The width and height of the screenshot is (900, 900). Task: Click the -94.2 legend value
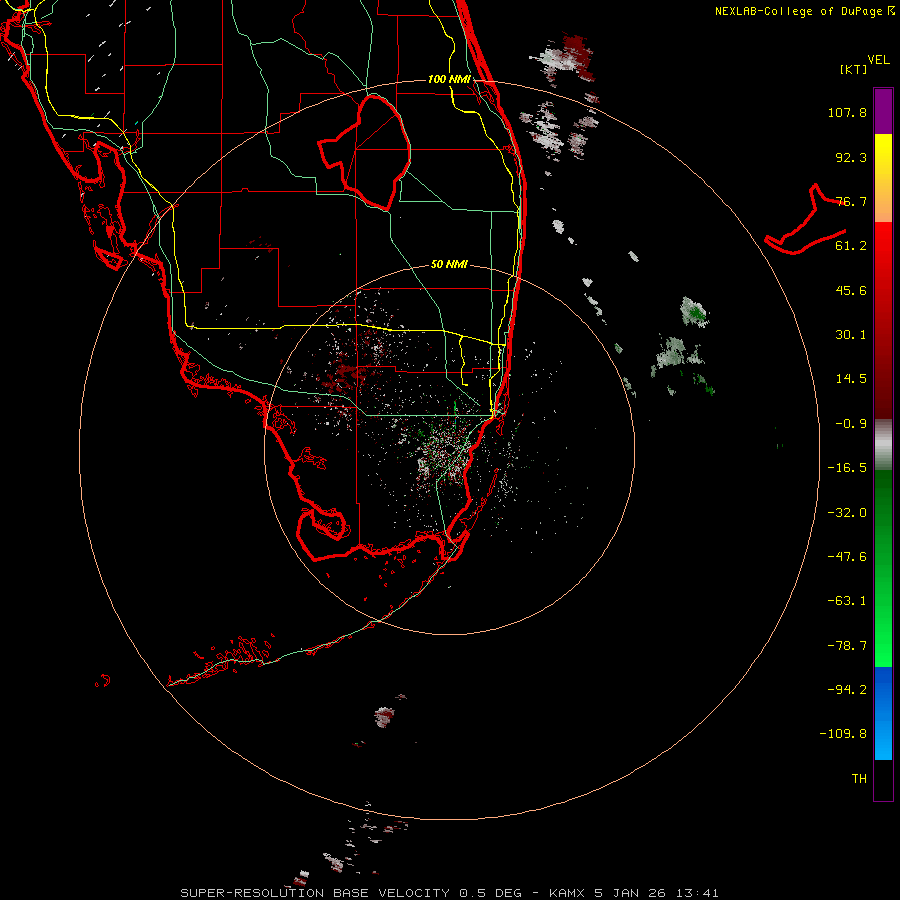click(x=847, y=690)
